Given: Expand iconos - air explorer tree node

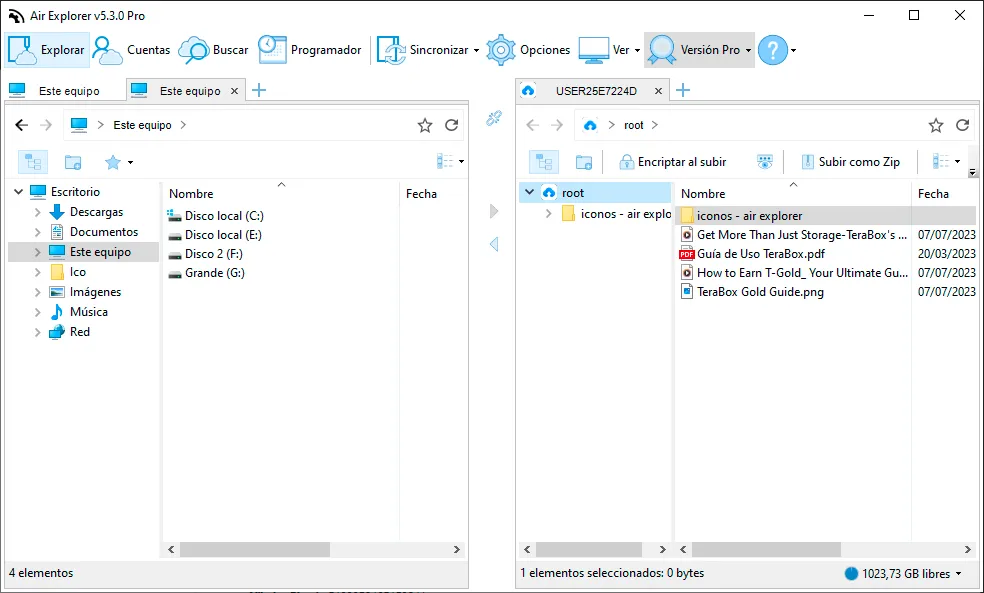Looking at the screenshot, I should pyautogui.click(x=548, y=214).
